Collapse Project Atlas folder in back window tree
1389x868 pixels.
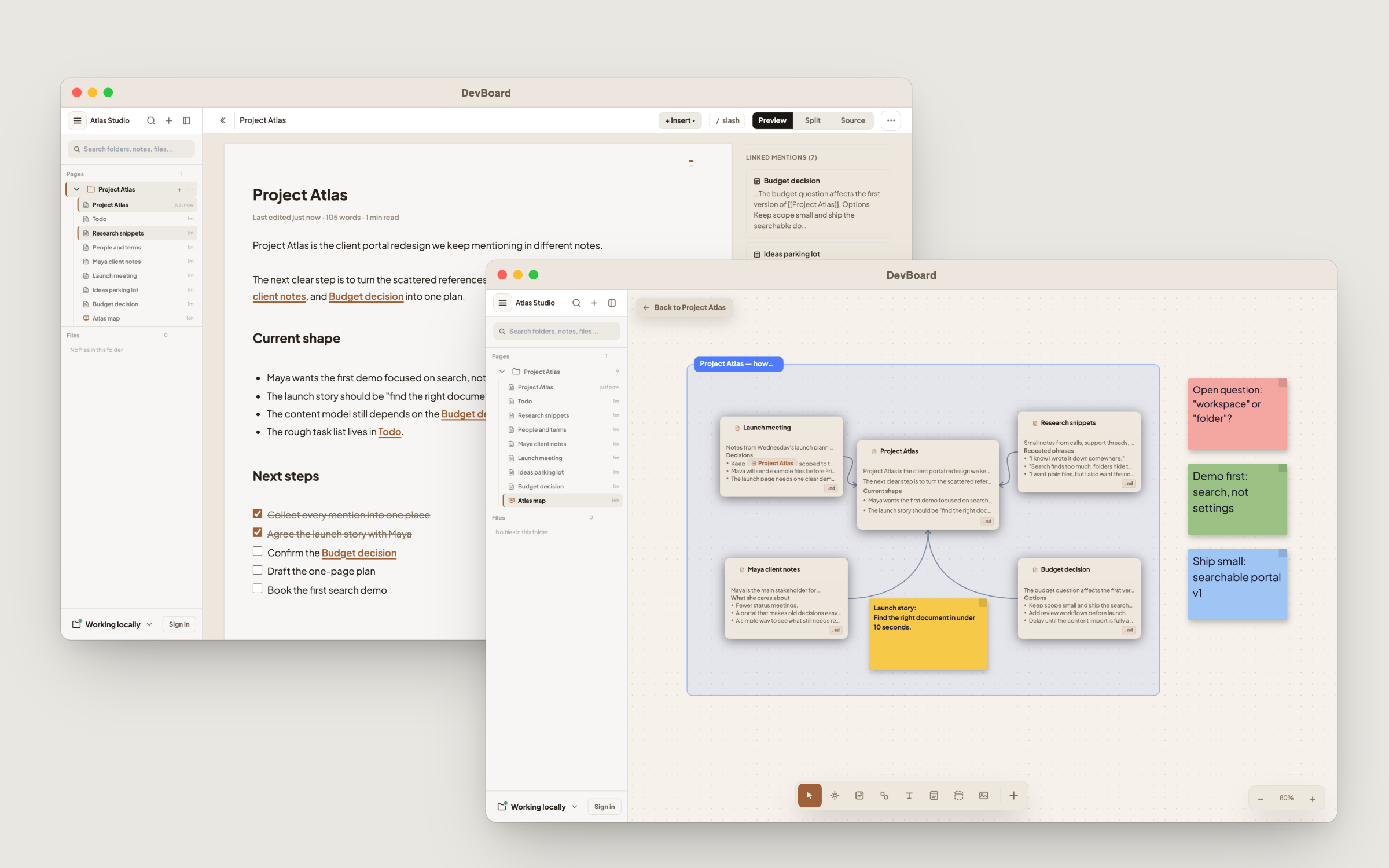(x=76, y=189)
